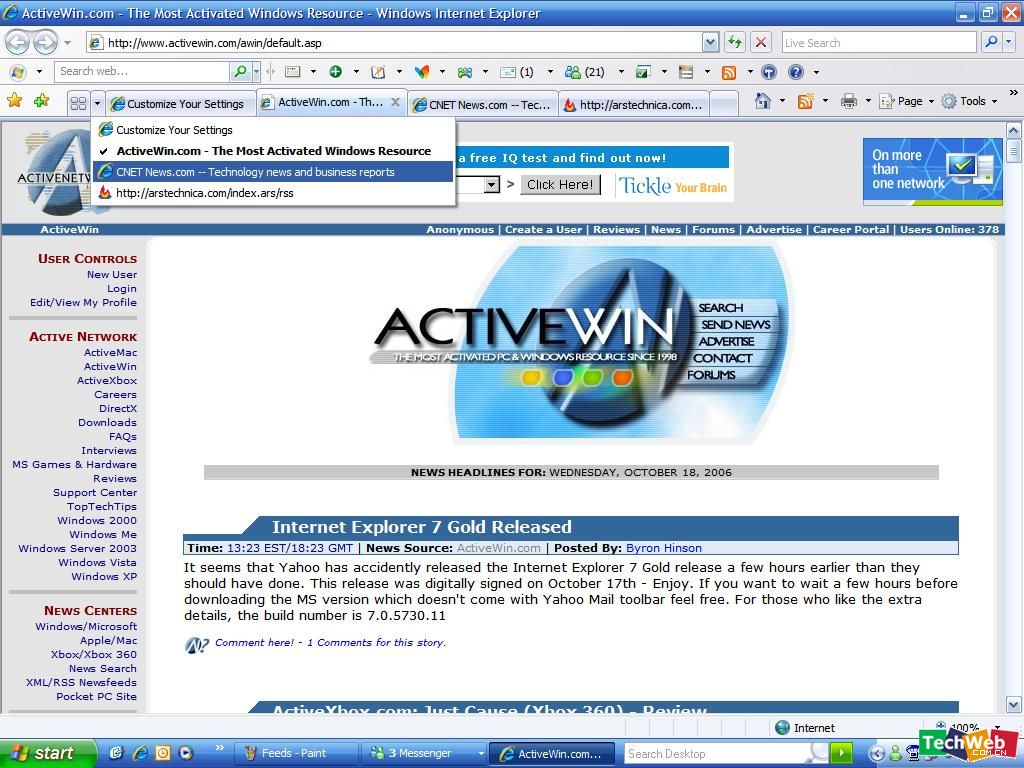The image size is (1024, 768).
Task: Switch to Feeds - Paint taskbar window
Action: pyautogui.click(x=295, y=753)
